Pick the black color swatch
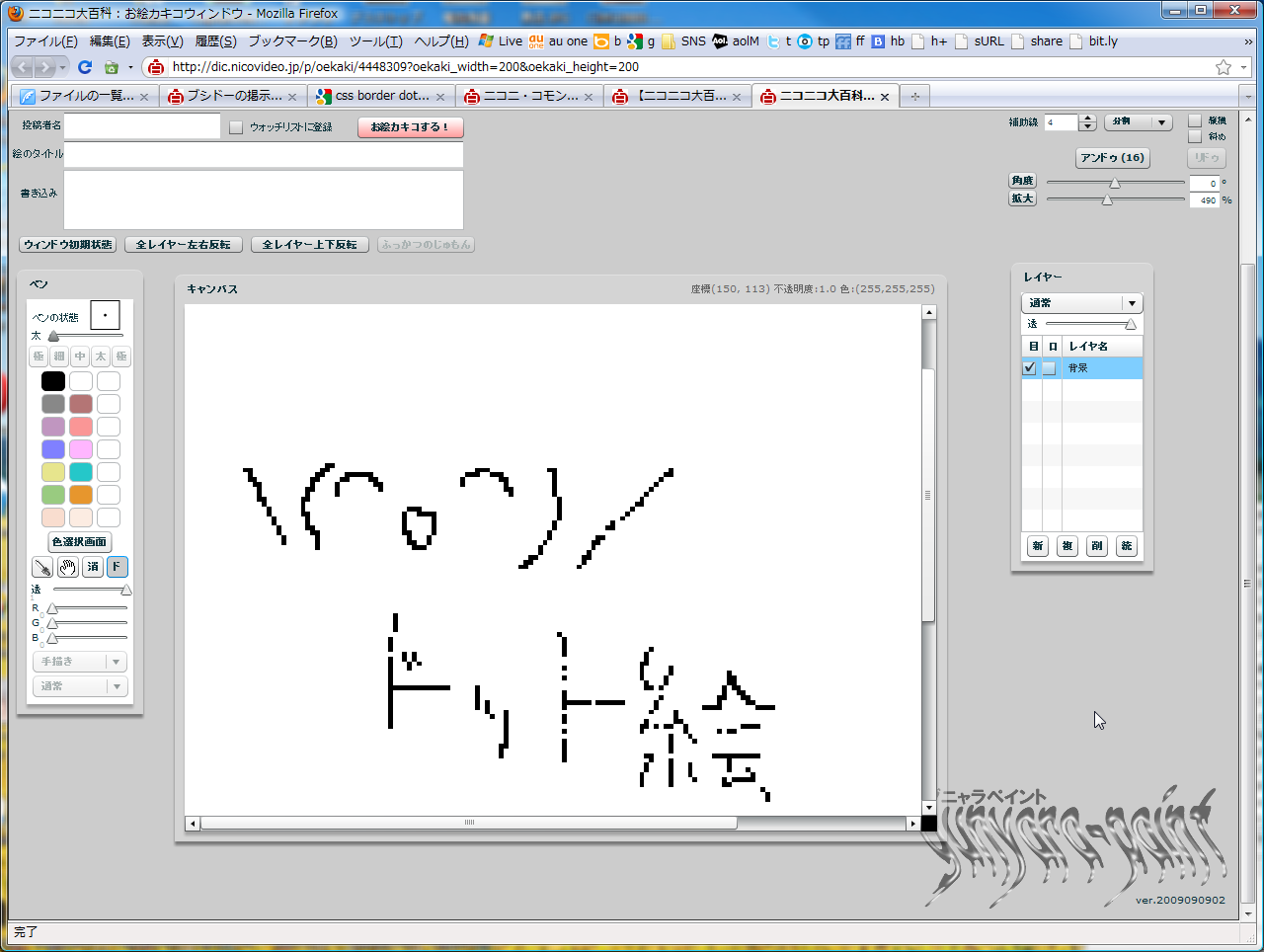The height and width of the screenshot is (952, 1264). pyautogui.click(x=53, y=381)
